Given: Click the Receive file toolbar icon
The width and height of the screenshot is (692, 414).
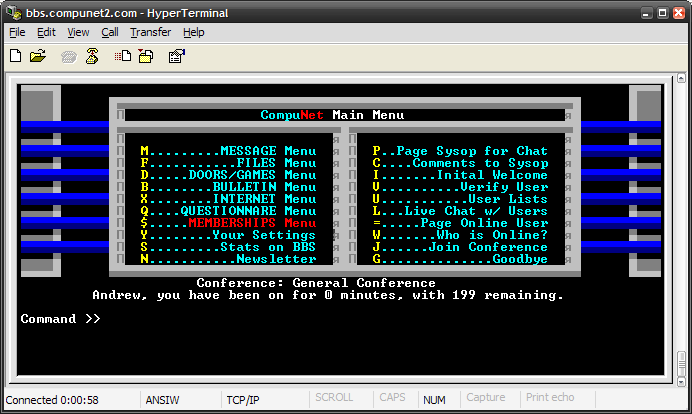Looking at the screenshot, I should (146, 56).
